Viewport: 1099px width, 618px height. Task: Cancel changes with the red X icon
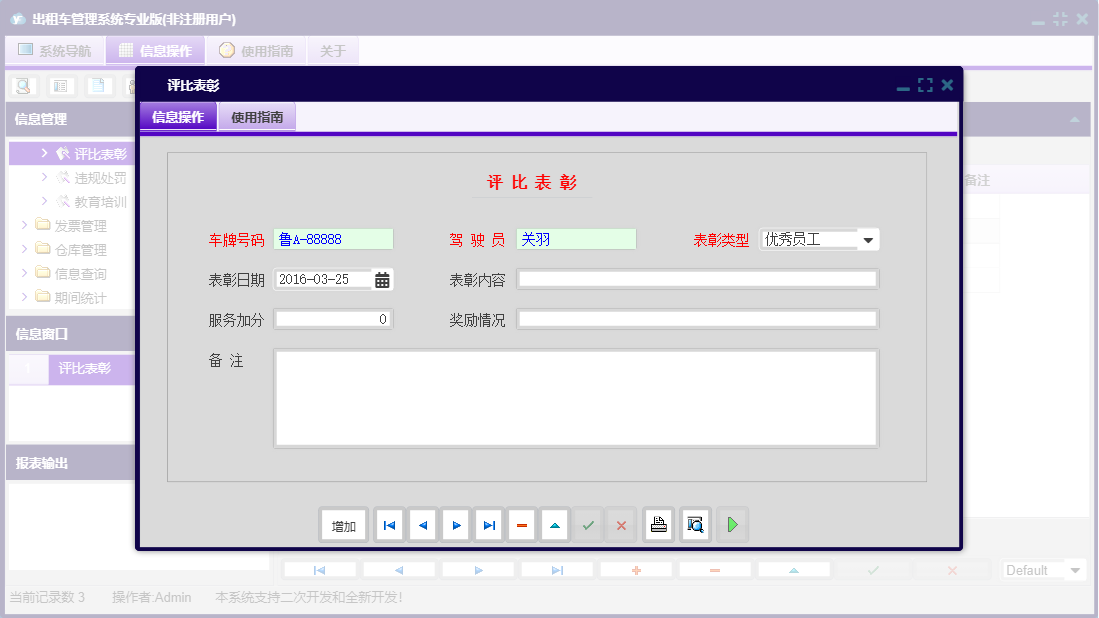[620, 524]
